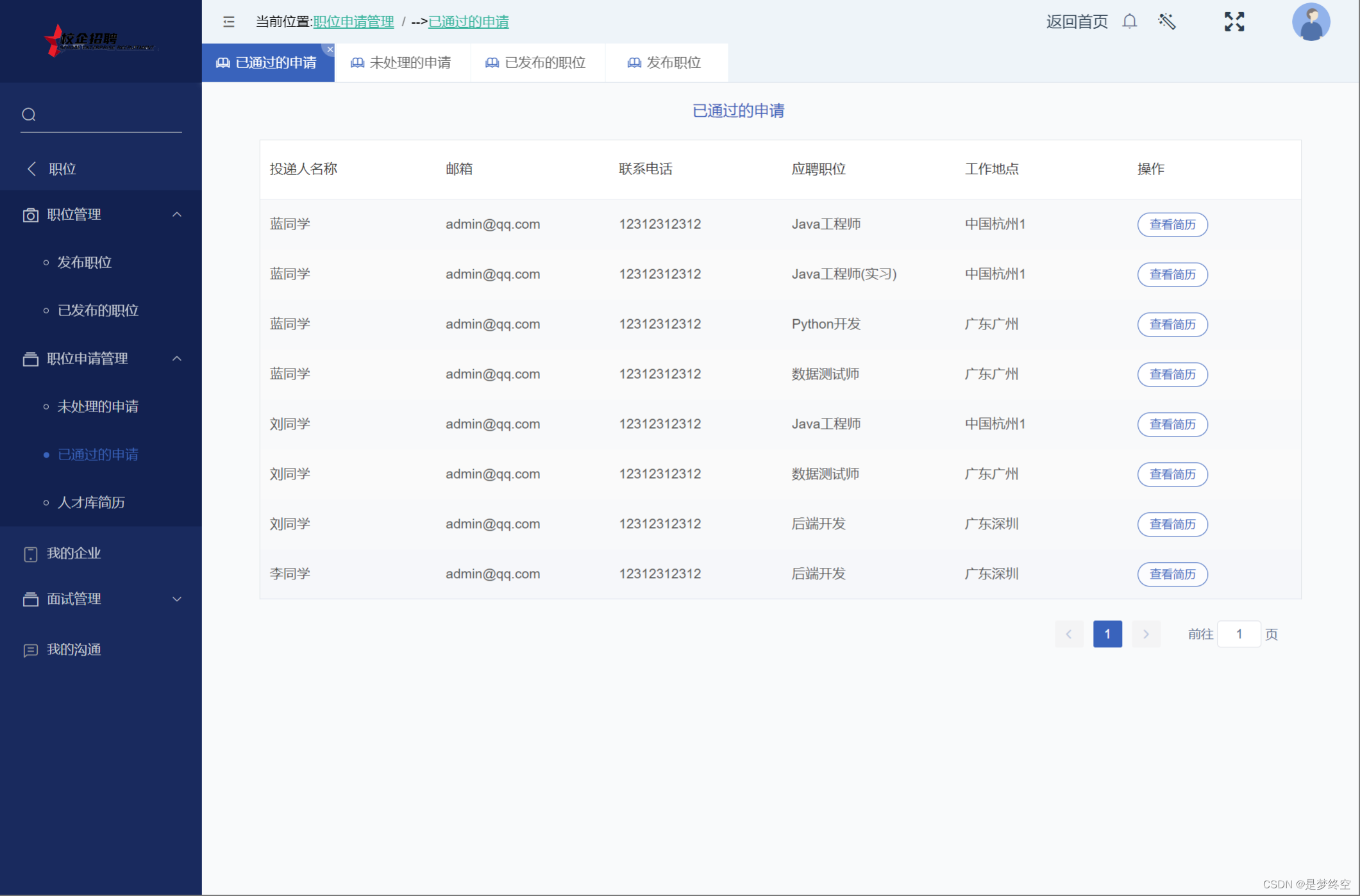Enter fullscreen with the expand arrows icon

1234,22
